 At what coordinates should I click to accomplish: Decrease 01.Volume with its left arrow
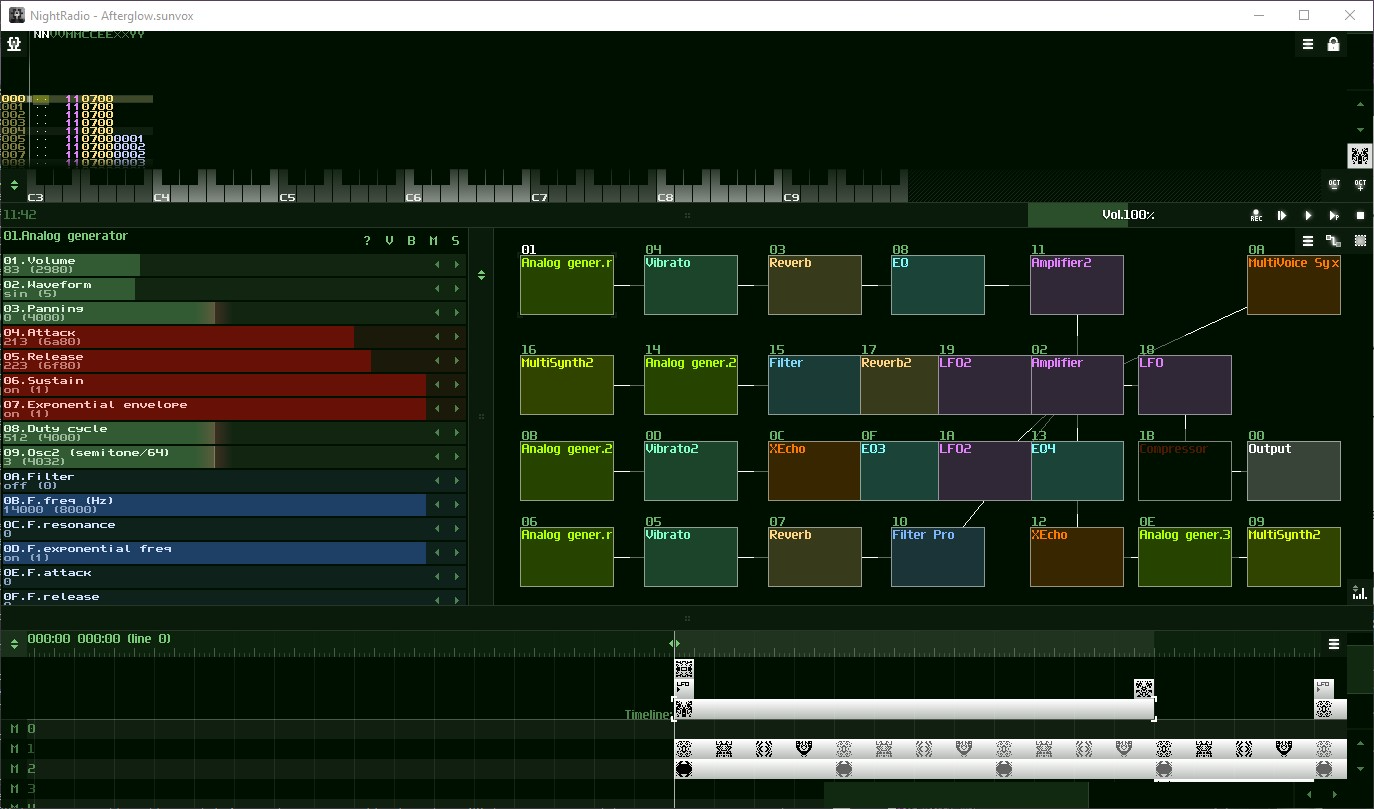[437, 265]
